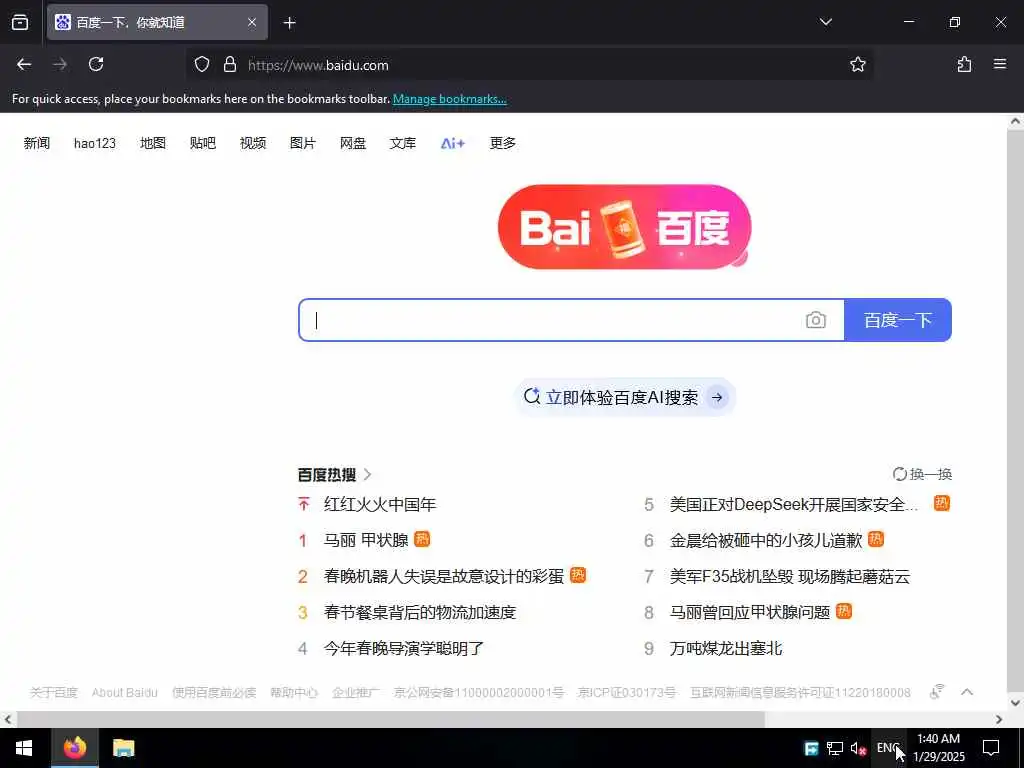Click the address bar URL field
This screenshot has width=1024, height=768.
pyautogui.click(x=529, y=65)
